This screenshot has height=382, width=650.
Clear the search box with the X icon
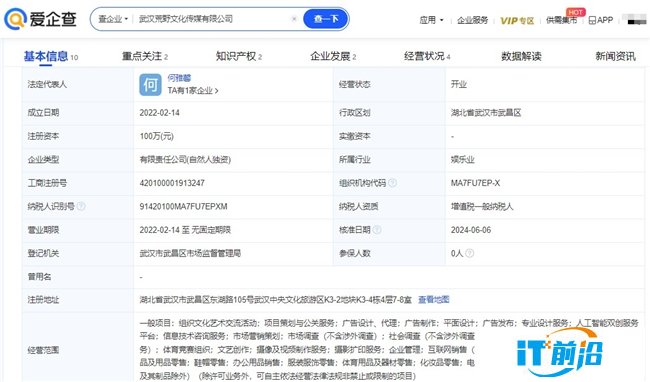coord(294,19)
